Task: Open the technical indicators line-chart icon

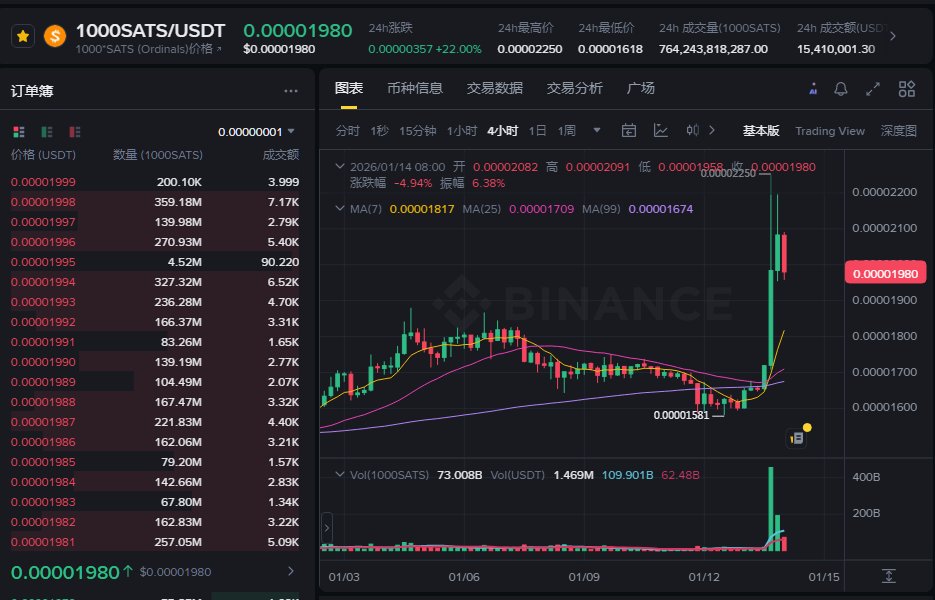Action: tap(661, 130)
